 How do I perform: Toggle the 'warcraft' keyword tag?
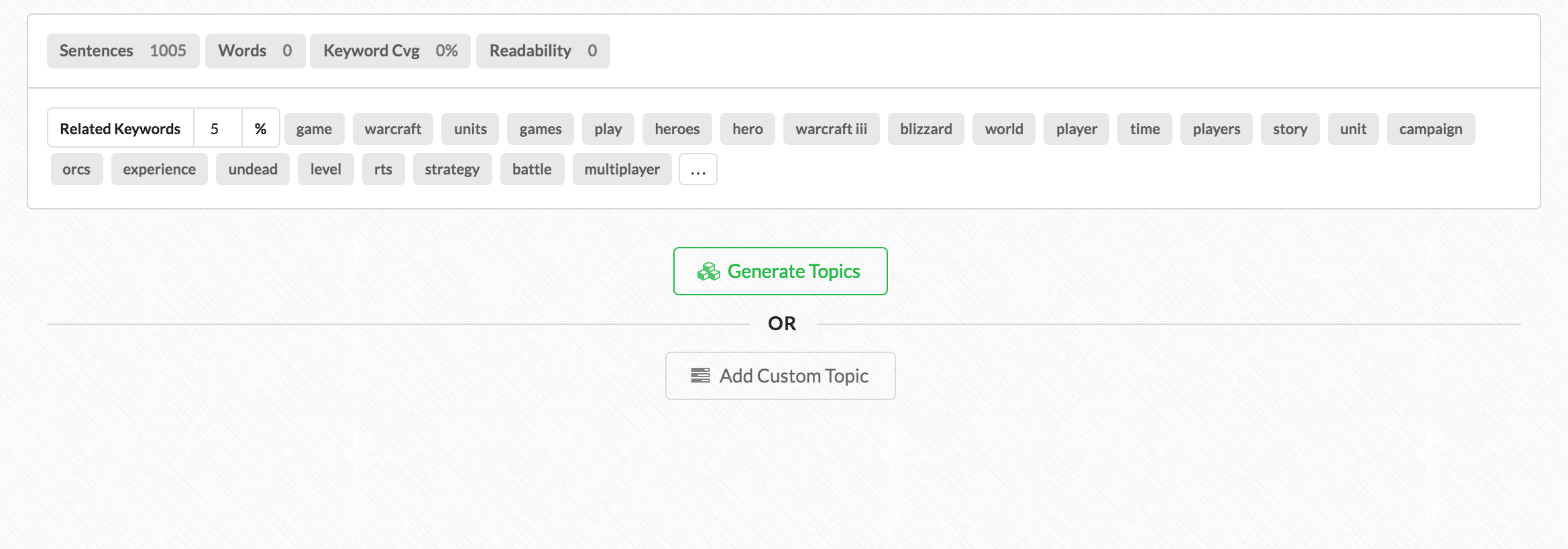coord(393,129)
